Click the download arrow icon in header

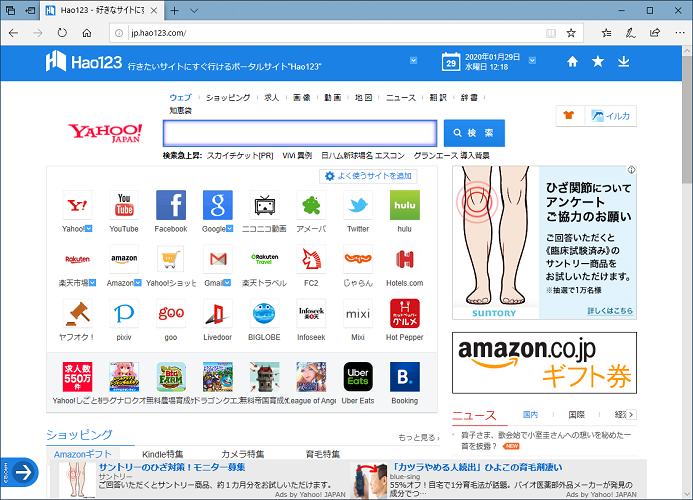(x=624, y=61)
